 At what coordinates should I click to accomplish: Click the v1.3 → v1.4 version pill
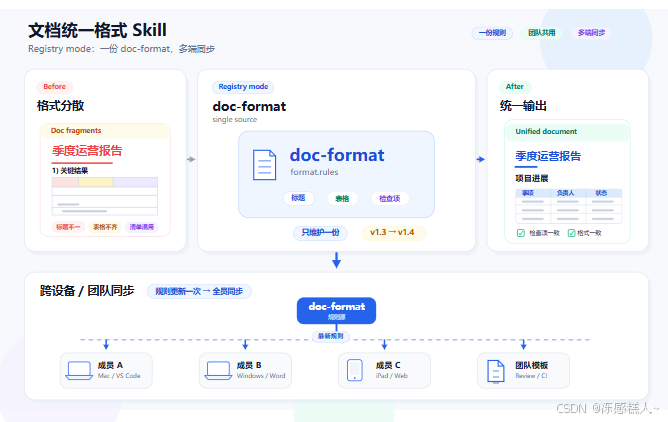coord(392,233)
